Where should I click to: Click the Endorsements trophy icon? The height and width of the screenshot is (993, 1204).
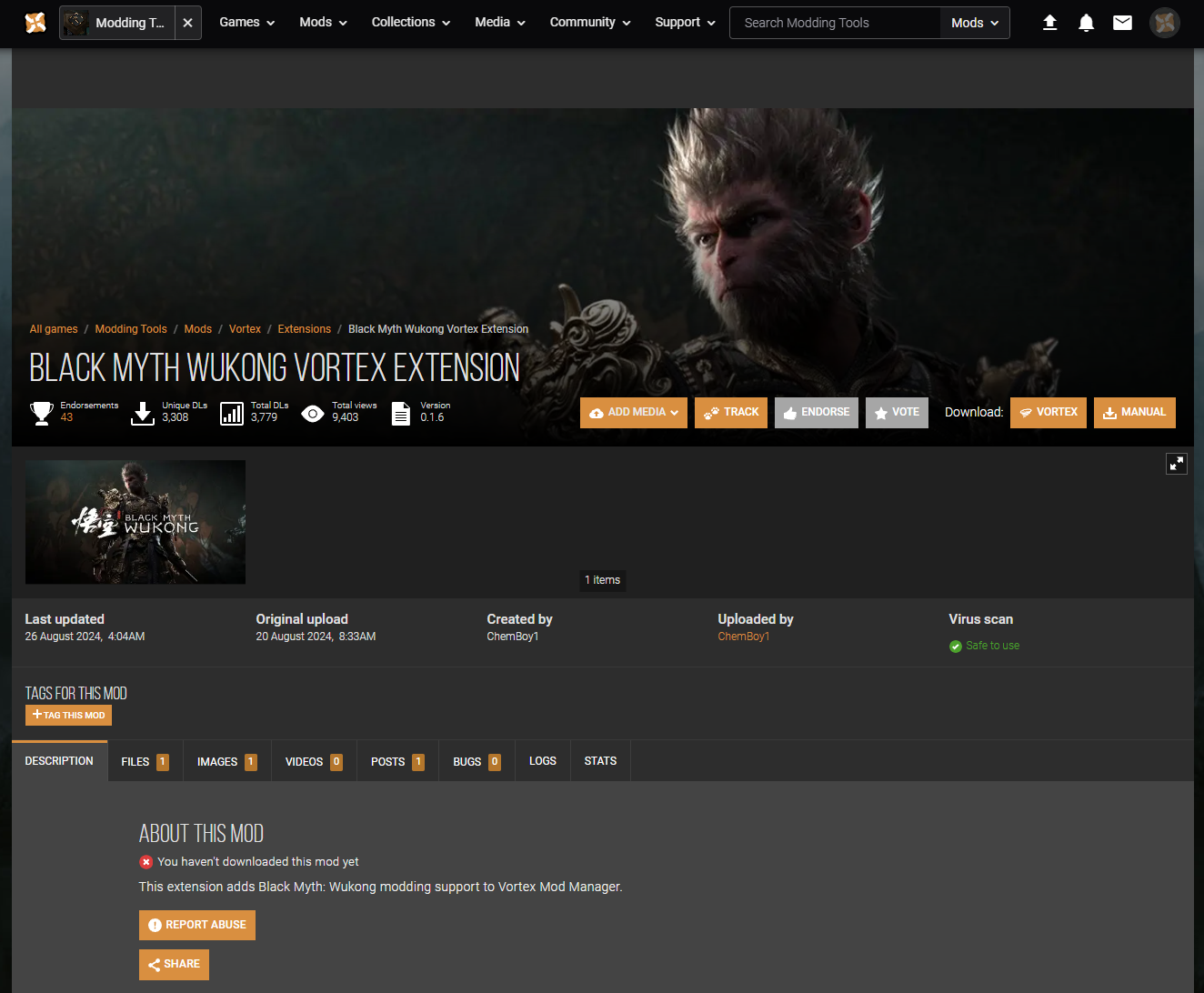coord(41,414)
